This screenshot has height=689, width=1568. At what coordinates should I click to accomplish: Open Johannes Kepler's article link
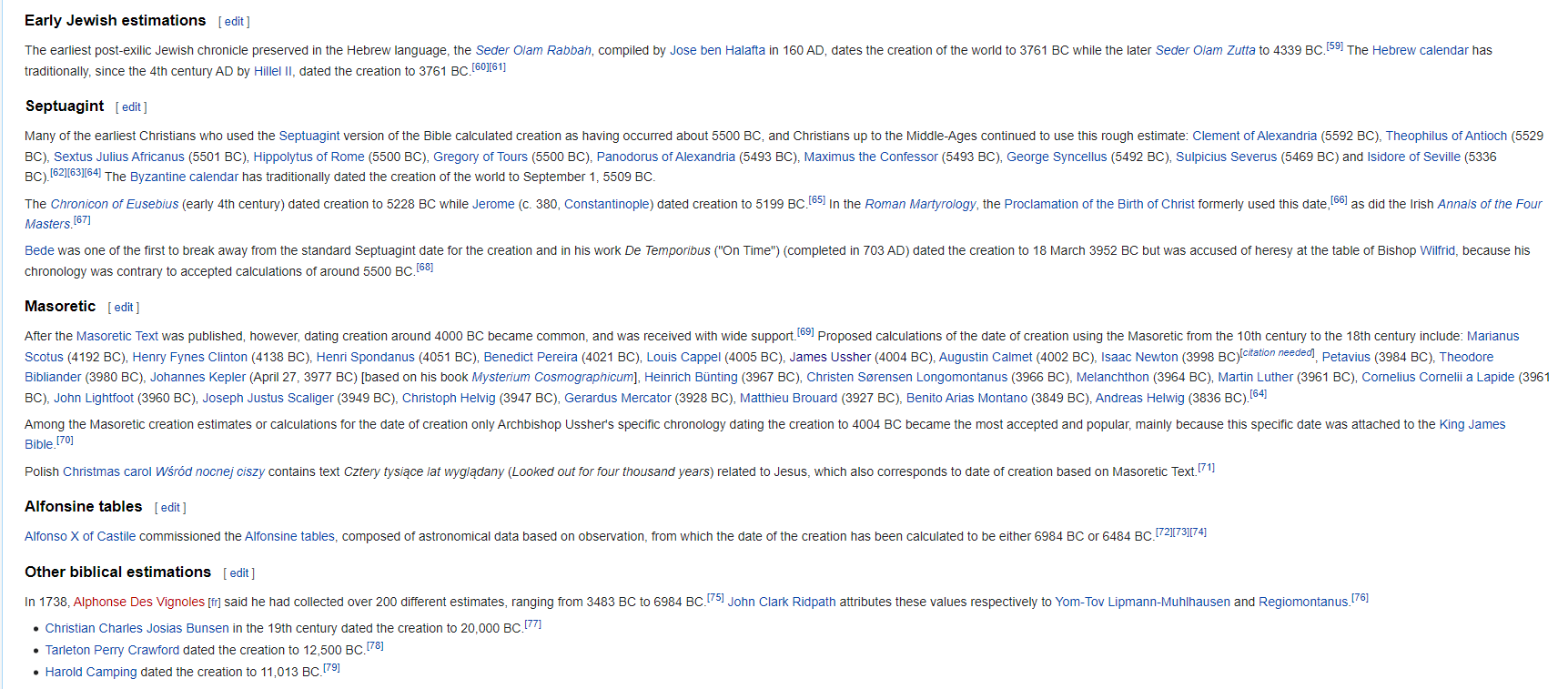197,377
